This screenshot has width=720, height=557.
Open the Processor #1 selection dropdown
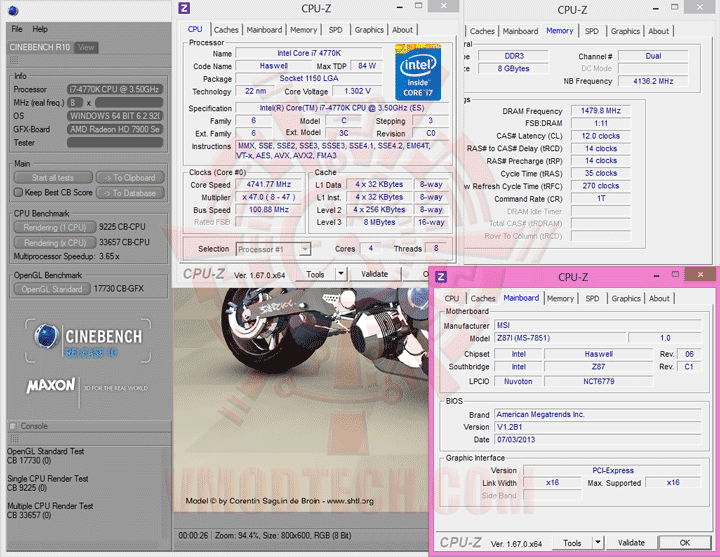click(304, 248)
